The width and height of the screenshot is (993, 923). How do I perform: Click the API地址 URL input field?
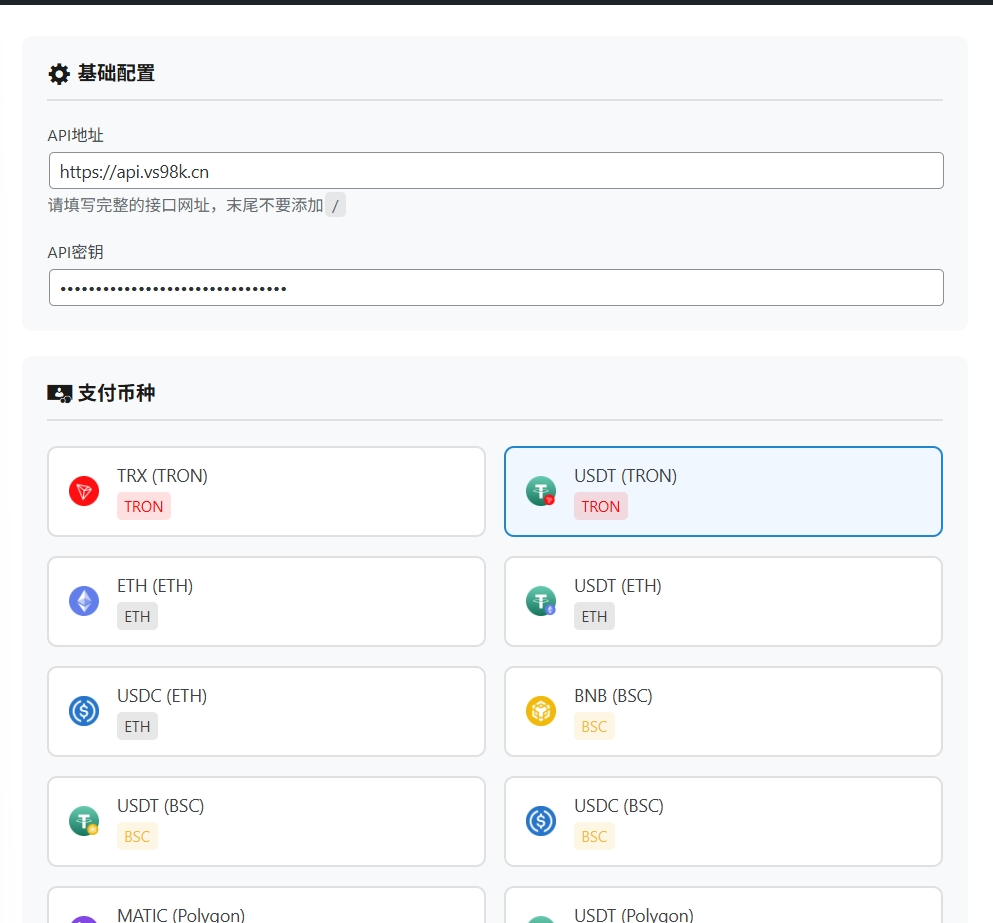(496, 170)
